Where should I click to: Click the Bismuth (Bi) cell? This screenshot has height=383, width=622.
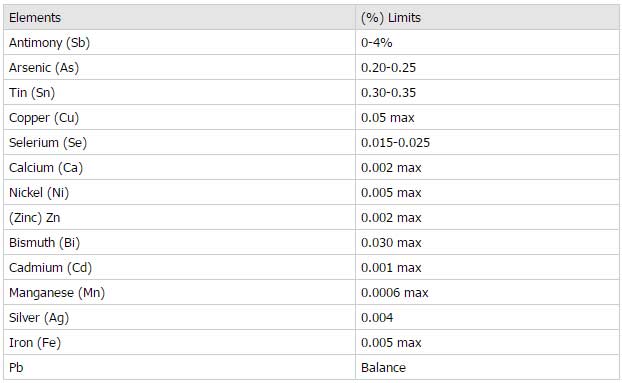point(179,242)
